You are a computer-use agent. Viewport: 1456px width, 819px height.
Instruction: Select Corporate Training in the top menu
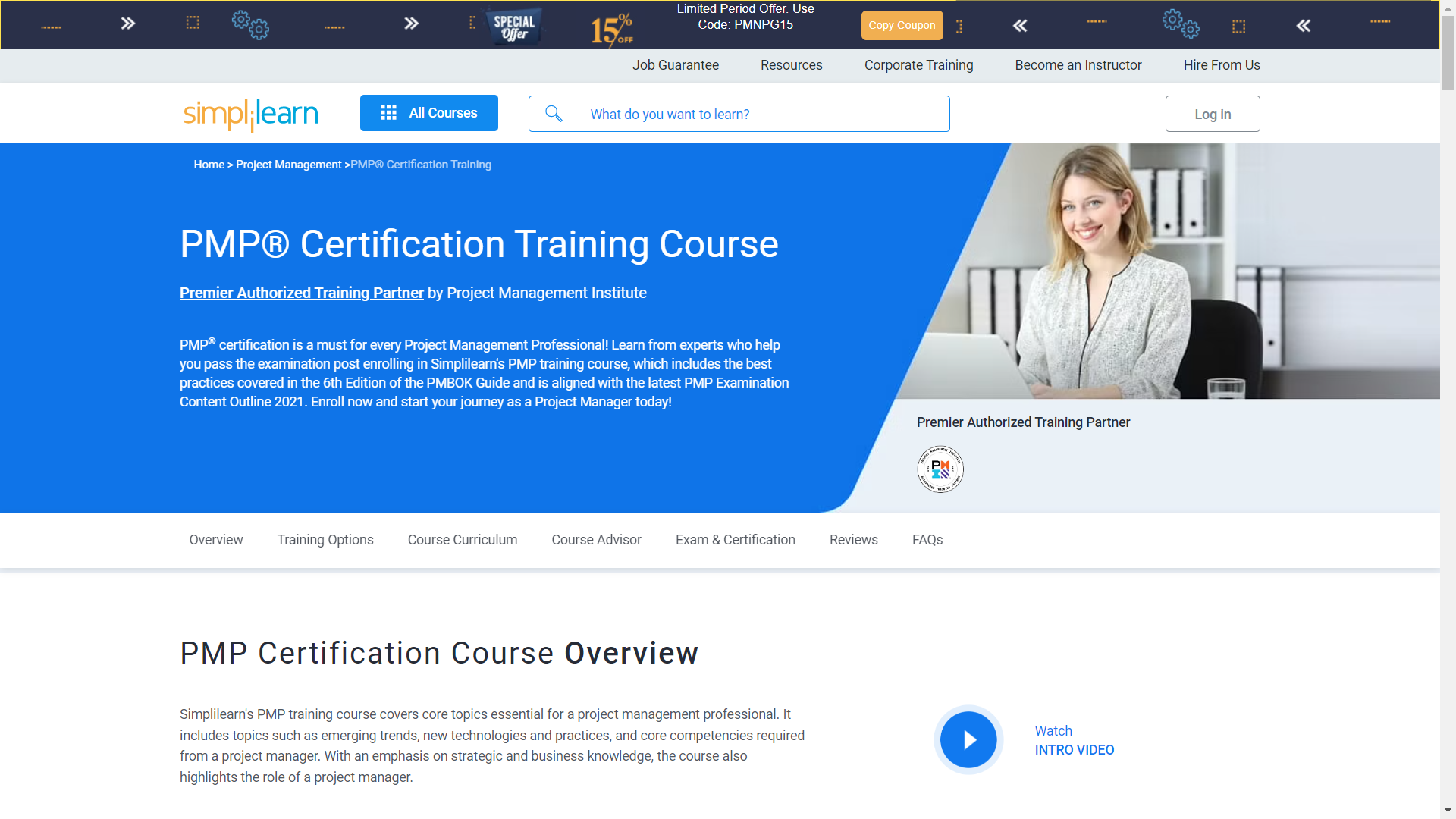[x=918, y=65]
